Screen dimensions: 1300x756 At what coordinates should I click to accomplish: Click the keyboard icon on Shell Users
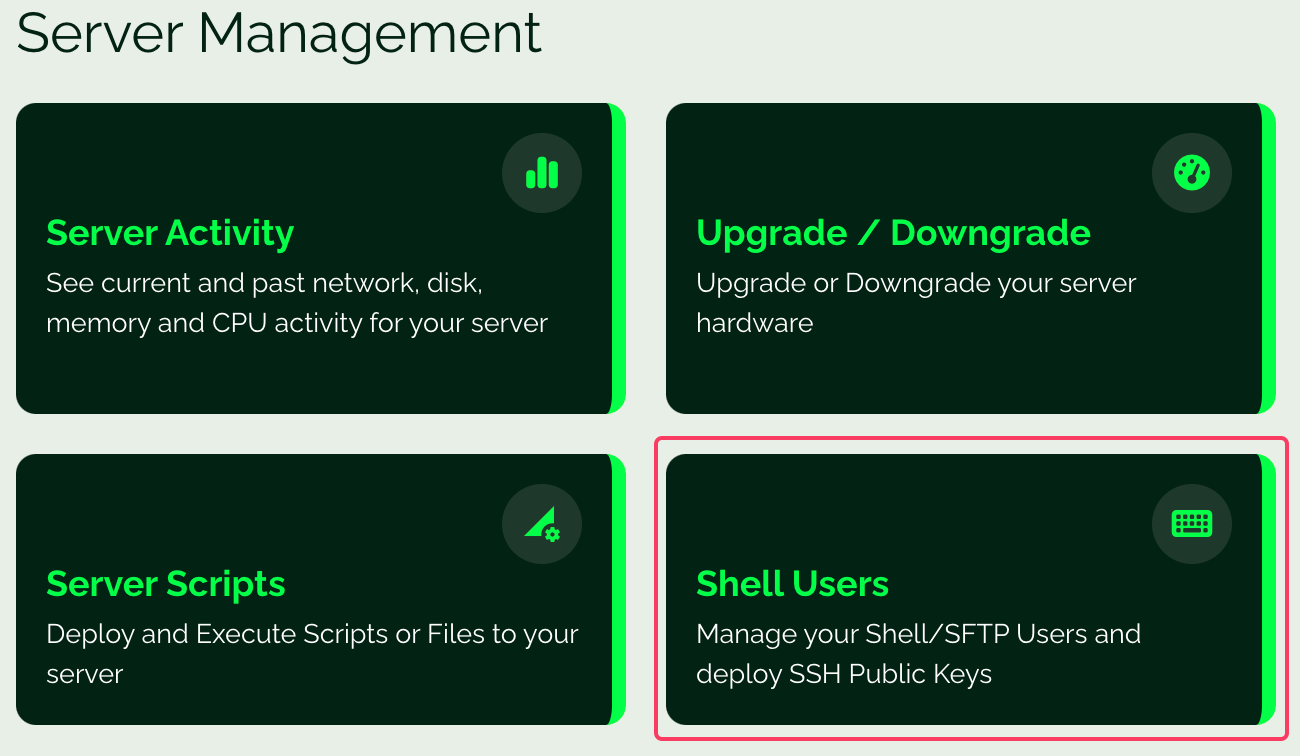point(1192,523)
